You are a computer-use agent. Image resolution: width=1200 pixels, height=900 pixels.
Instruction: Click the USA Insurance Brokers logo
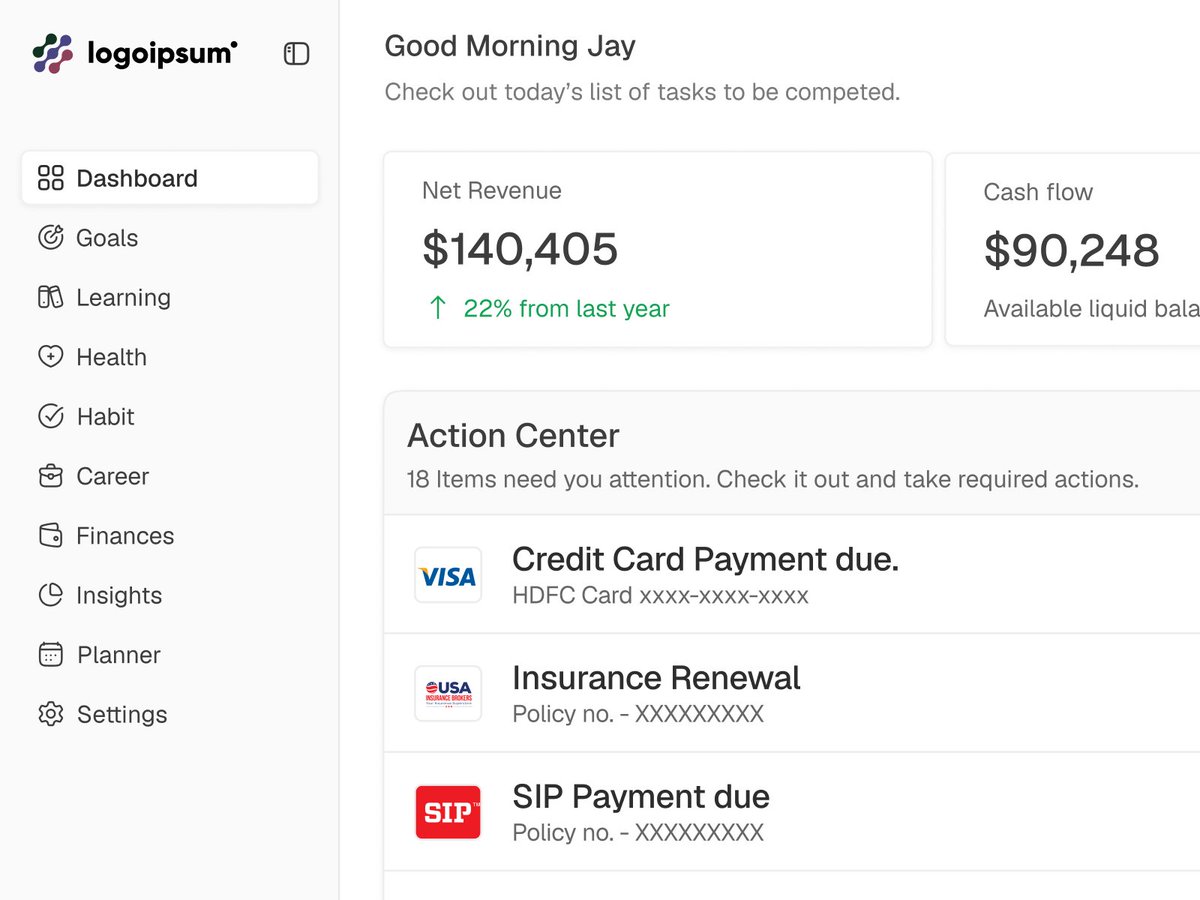tap(448, 693)
